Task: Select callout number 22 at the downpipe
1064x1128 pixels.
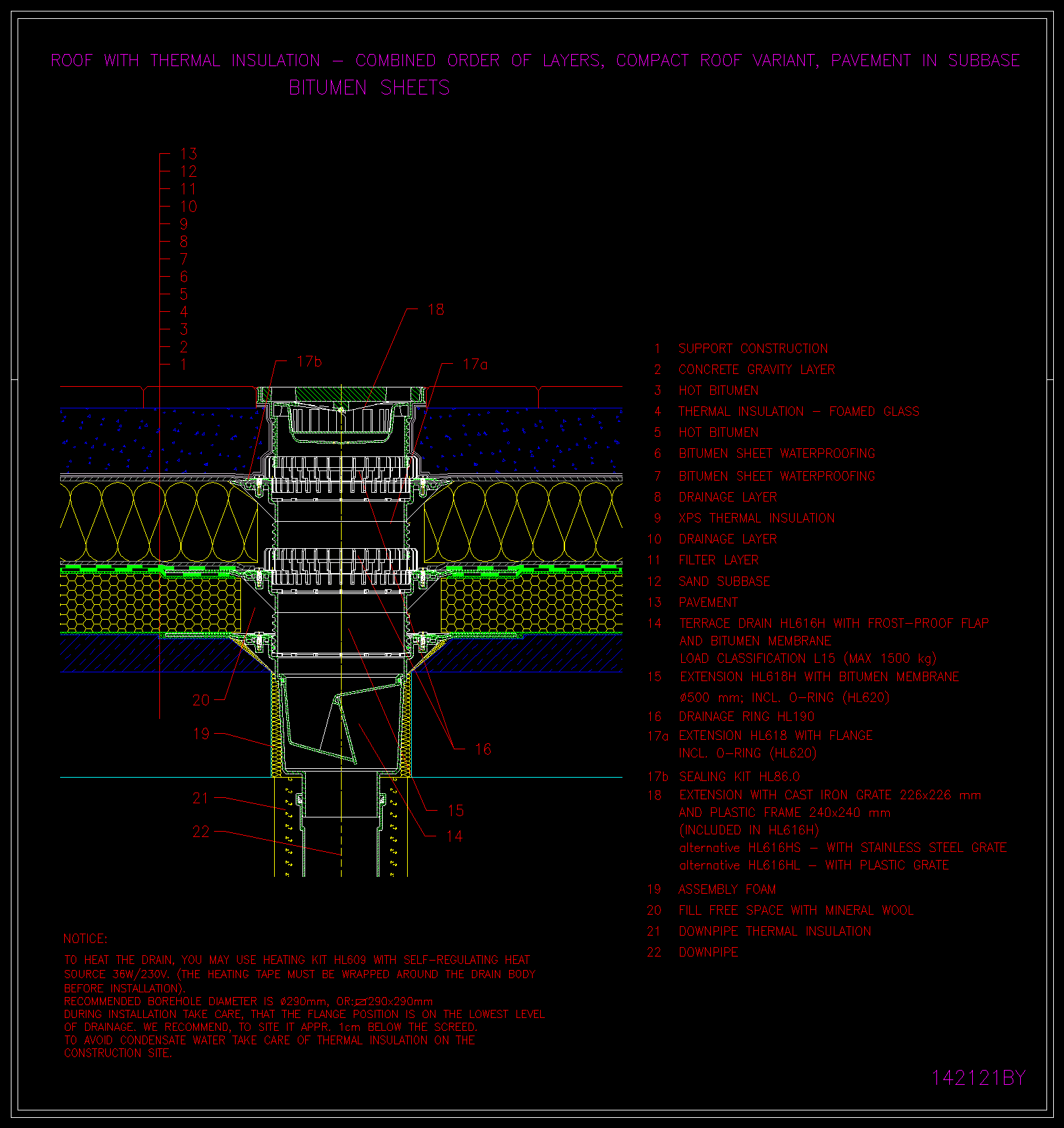Action: click(x=201, y=832)
